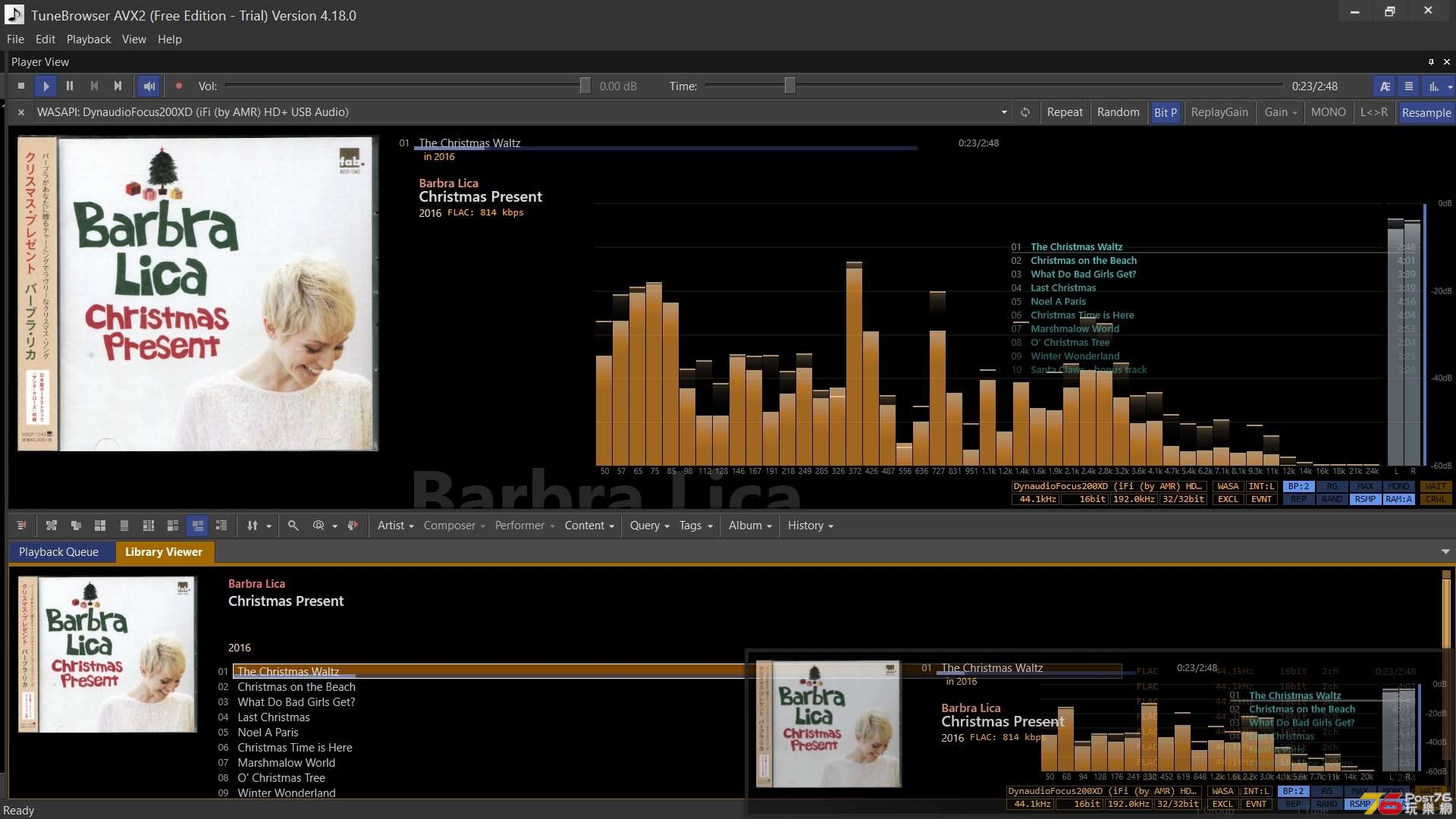Click the locate now-playing icon with red arrow
Viewport: 1456px width, 819px height.
pos(353,526)
